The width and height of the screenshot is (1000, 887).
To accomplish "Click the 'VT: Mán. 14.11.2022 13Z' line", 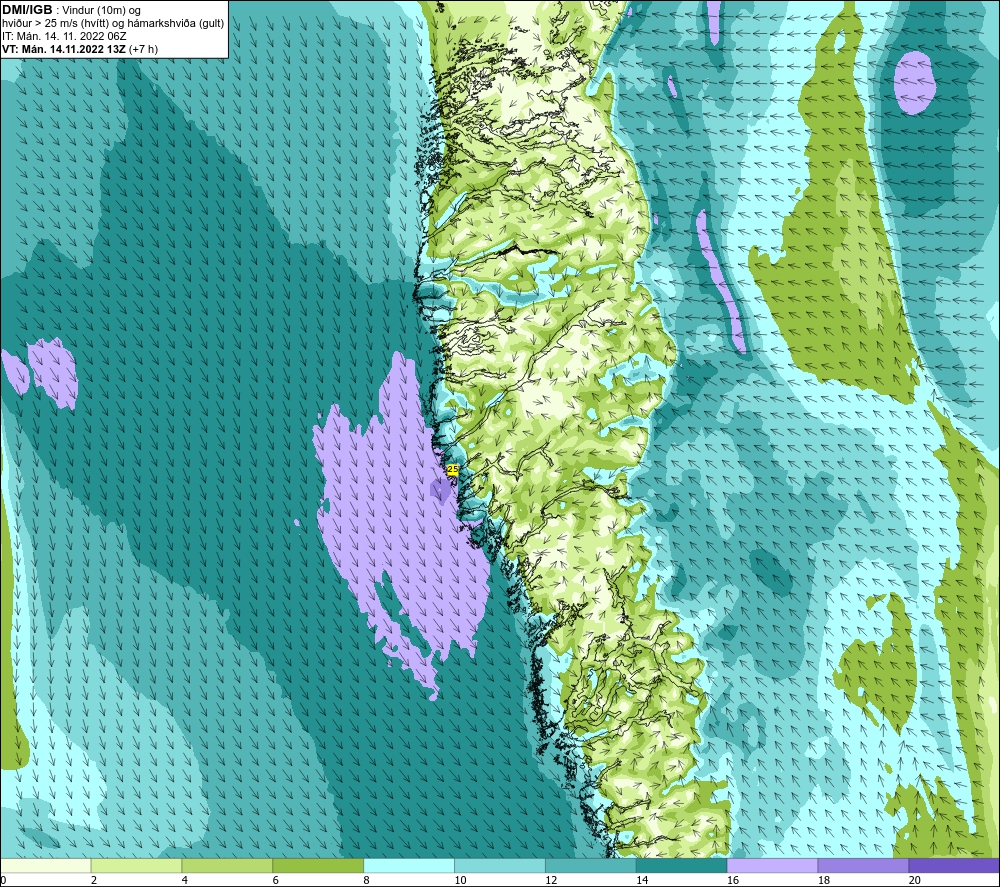I will [80, 49].
